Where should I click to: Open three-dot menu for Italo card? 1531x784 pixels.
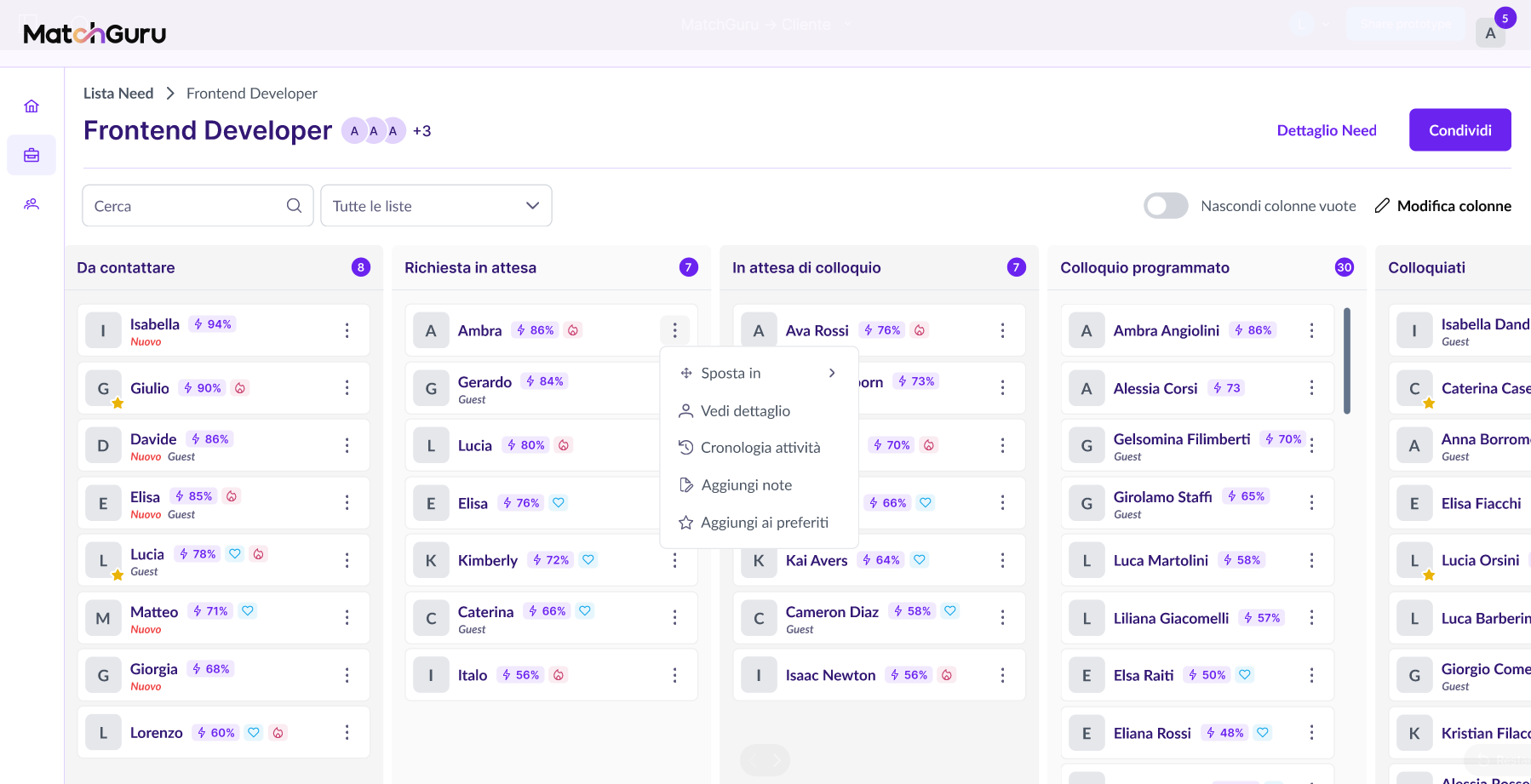(x=674, y=675)
